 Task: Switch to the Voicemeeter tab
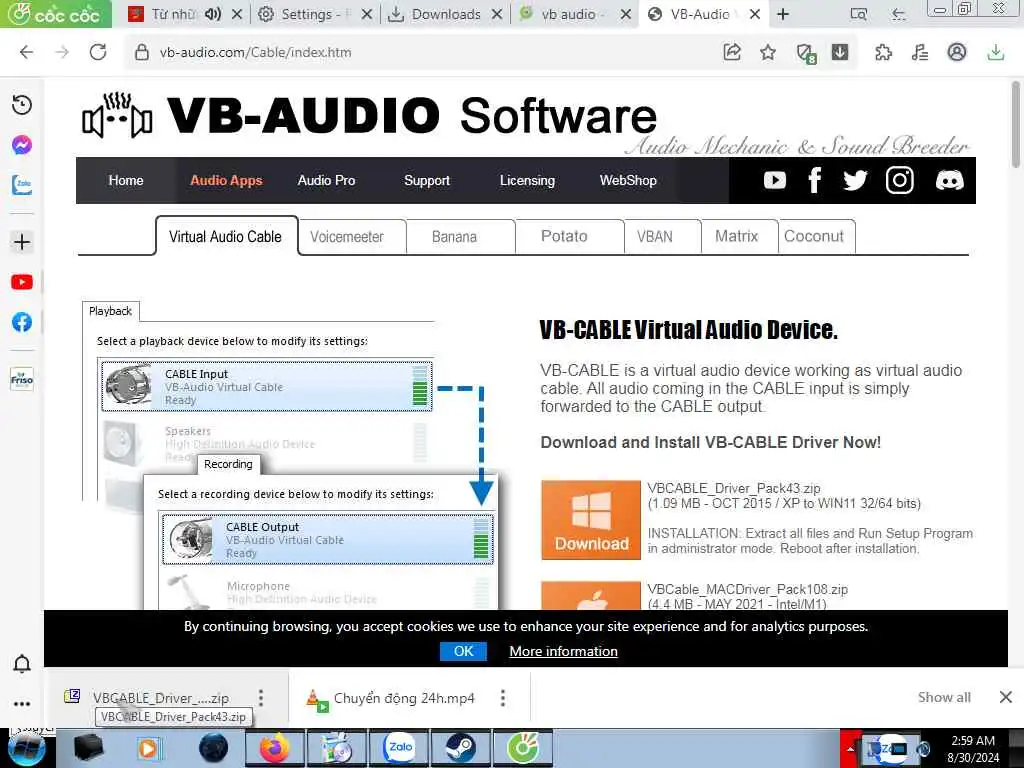[x=347, y=236]
